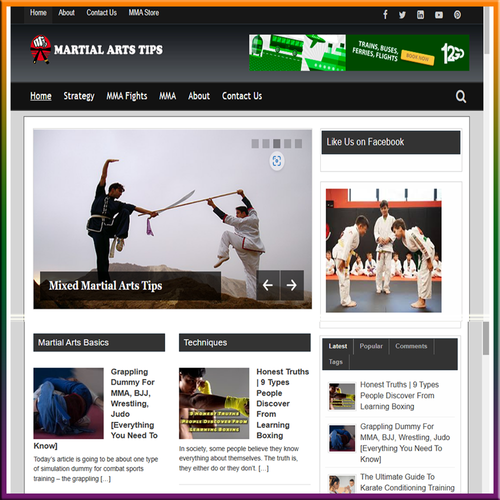Click the Martial Arts Tips logo
The height and width of the screenshot is (500, 500).
click(96, 49)
